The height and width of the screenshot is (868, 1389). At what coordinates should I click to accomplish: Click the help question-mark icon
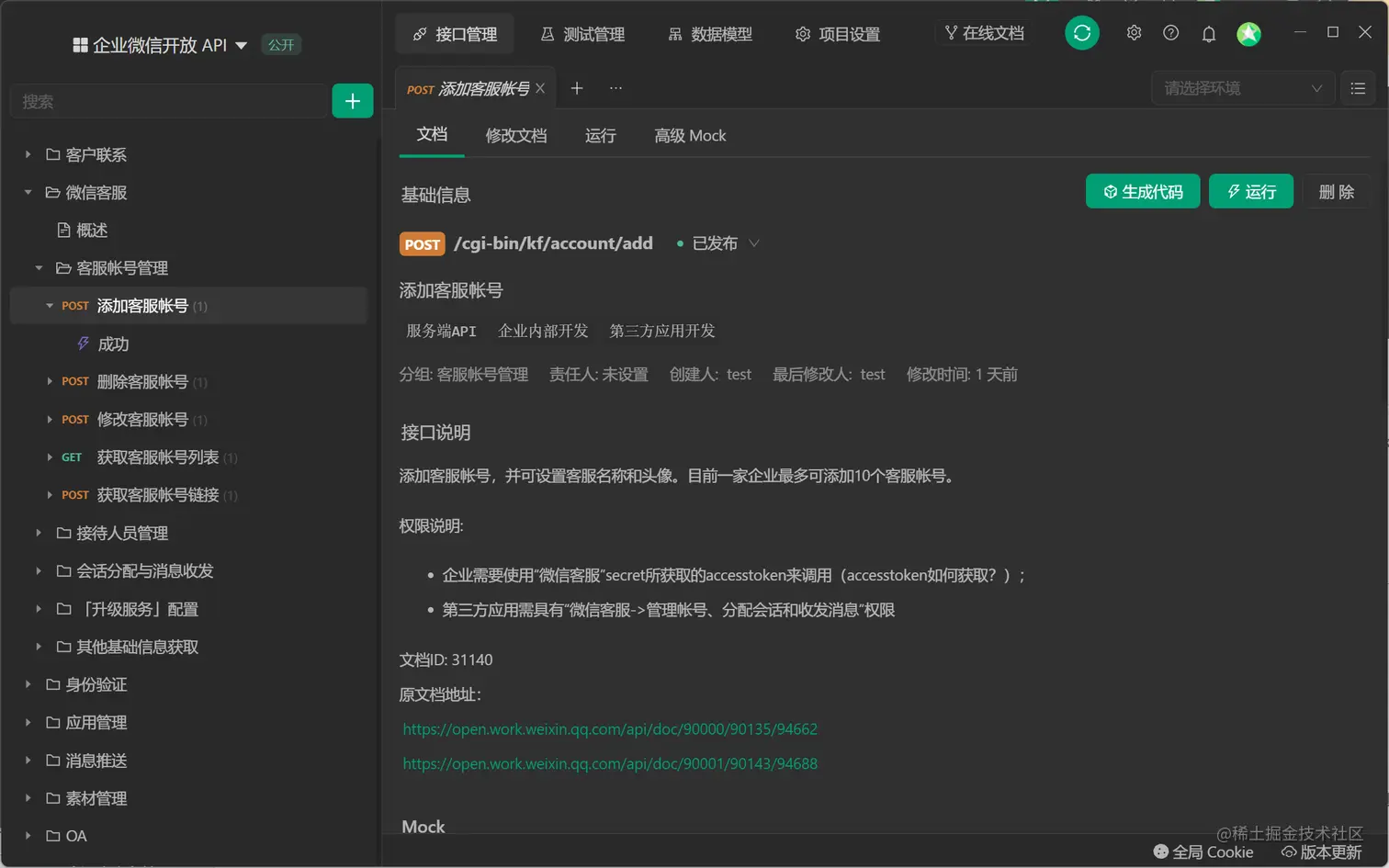(1170, 32)
